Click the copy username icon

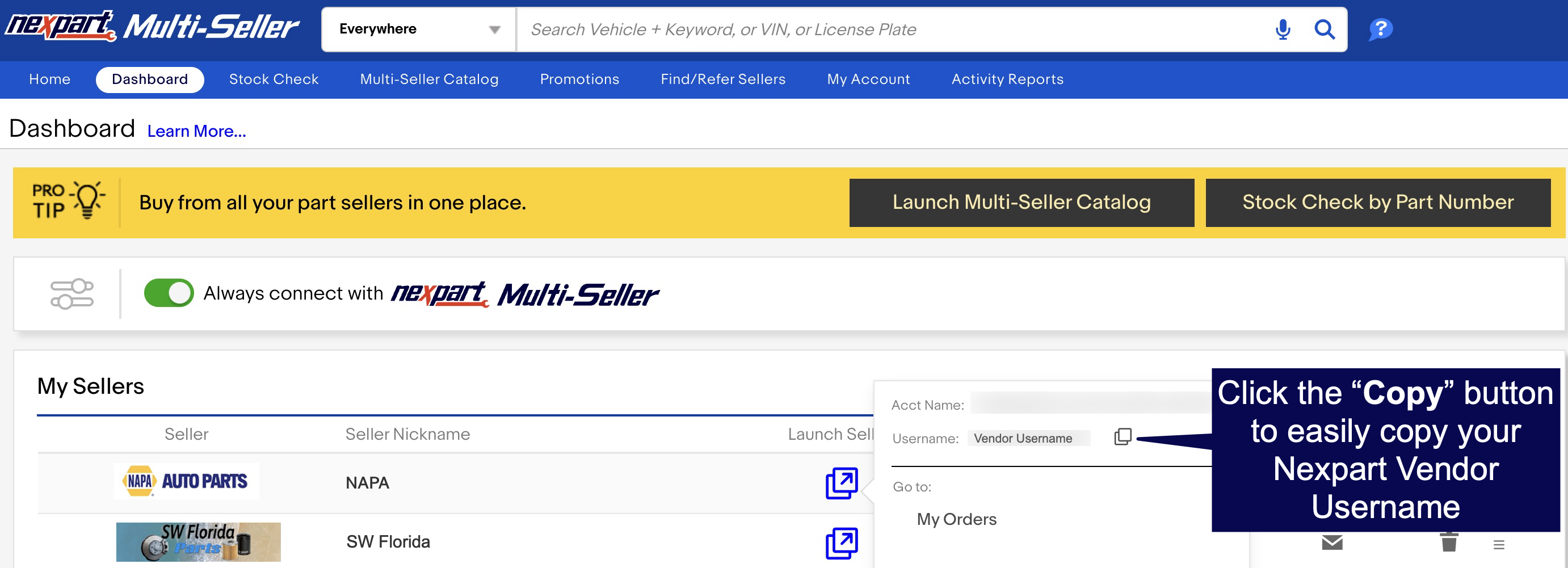pos(1122,436)
